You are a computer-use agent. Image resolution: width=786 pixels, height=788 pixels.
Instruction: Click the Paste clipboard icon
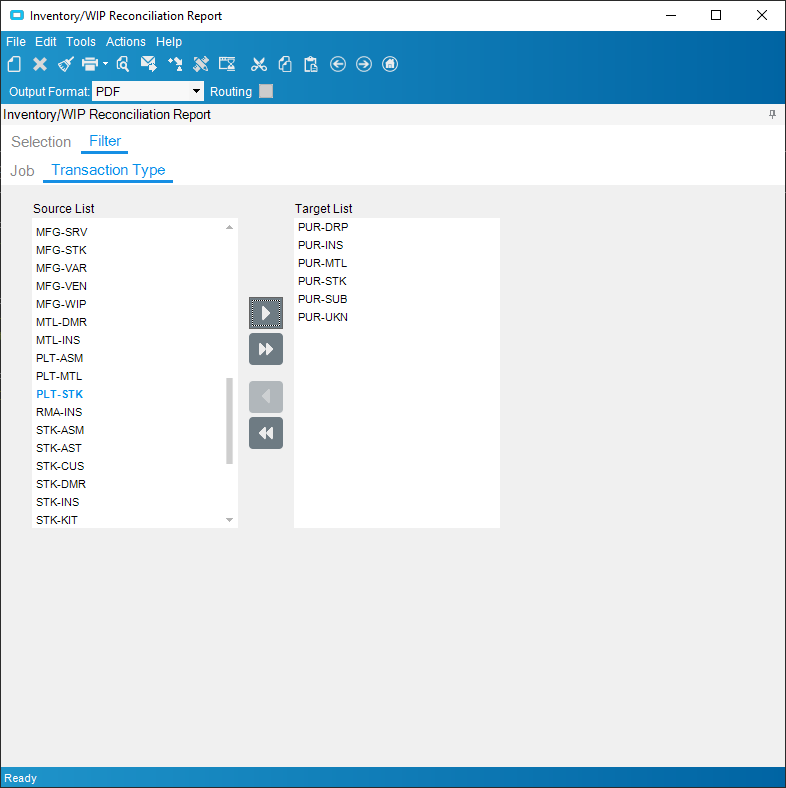pos(311,64)
